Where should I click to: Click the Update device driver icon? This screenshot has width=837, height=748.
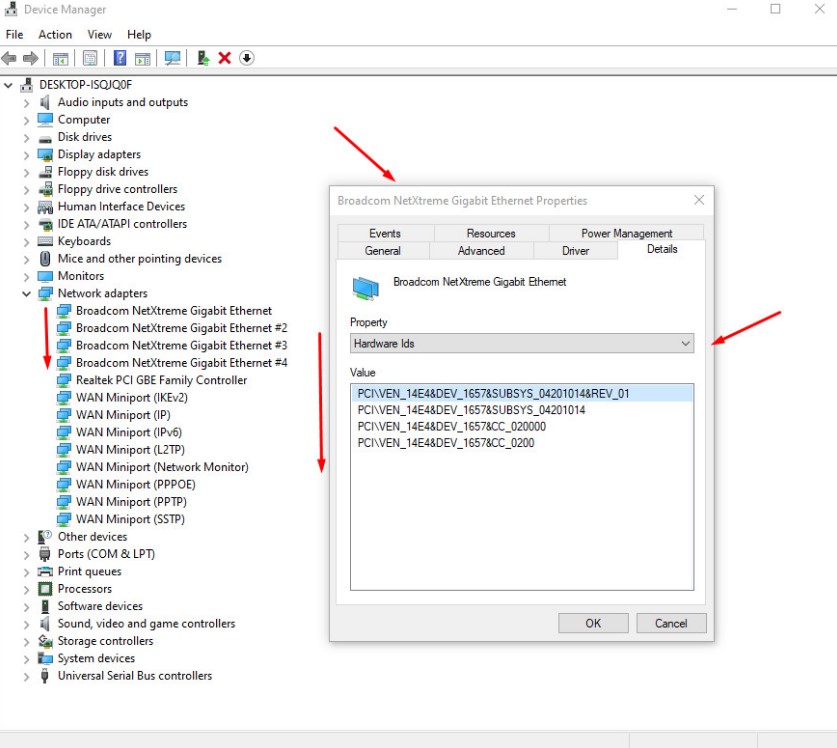pyautogui.click(x=203, y=58)
